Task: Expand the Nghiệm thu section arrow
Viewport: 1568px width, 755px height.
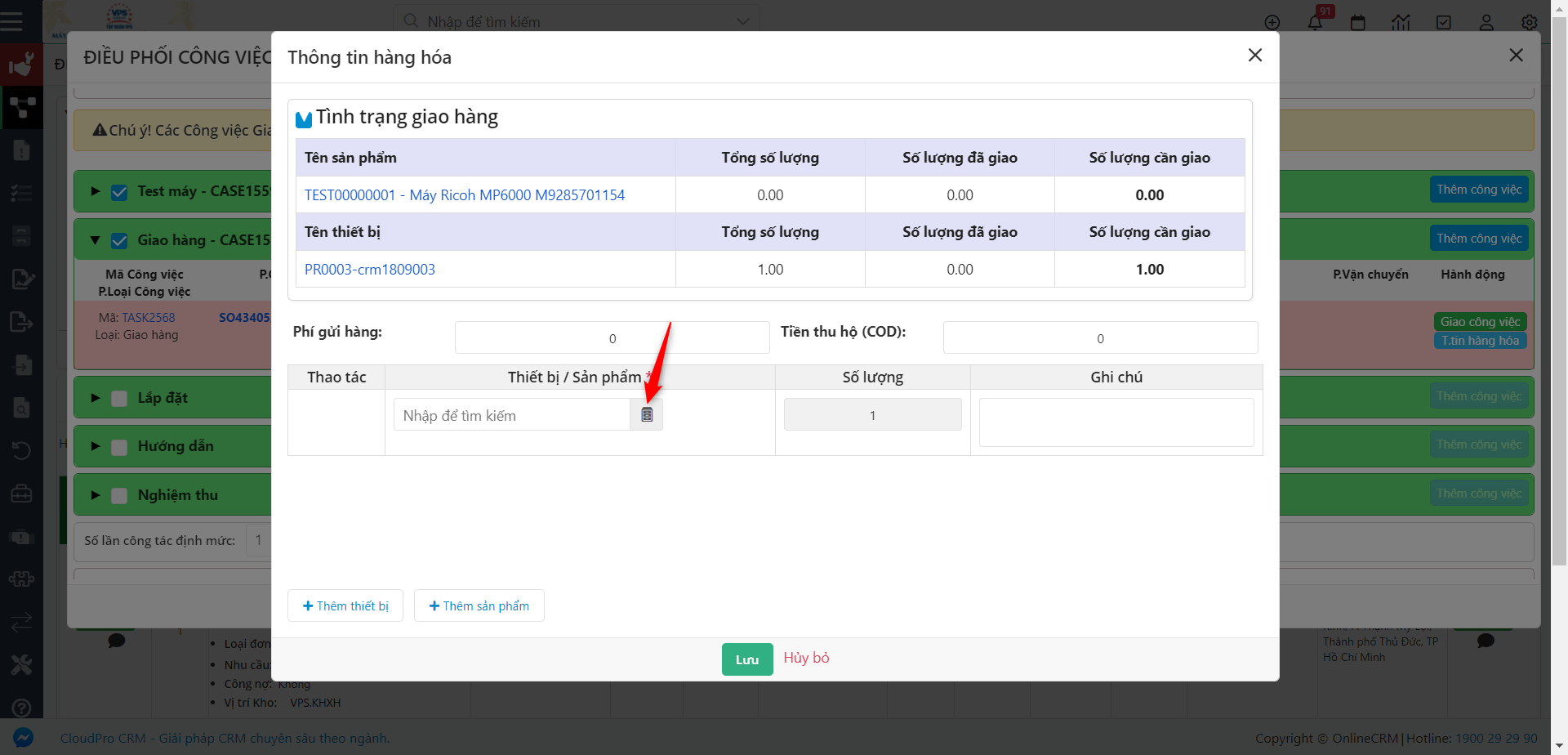Action: pos(96,495)
